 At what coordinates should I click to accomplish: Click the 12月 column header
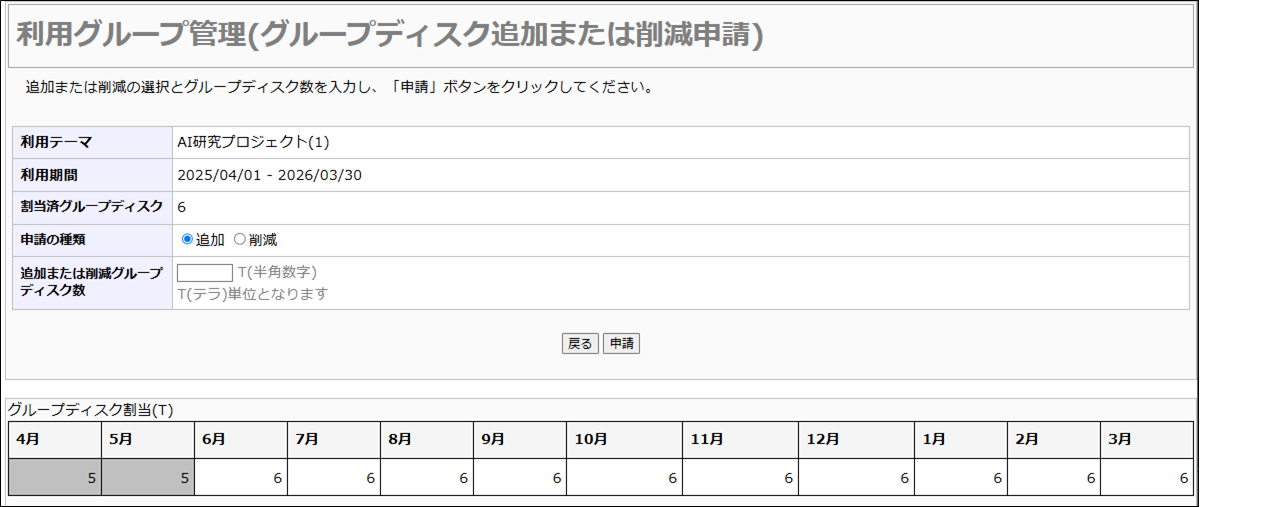pyautogui.click(x=856, y=440)
